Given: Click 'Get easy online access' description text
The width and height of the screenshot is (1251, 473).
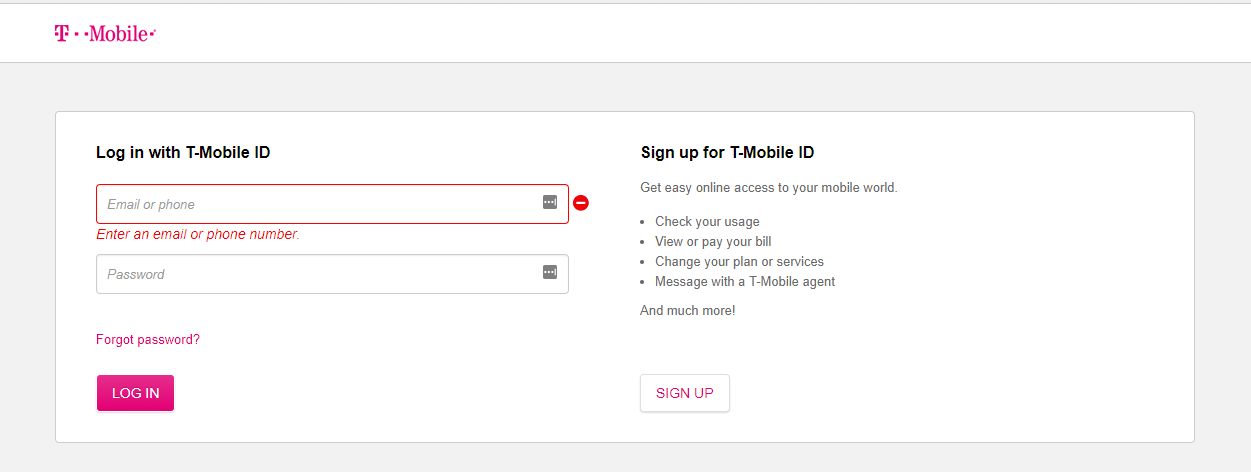Looking at the screenshot, I should point(769,188).
